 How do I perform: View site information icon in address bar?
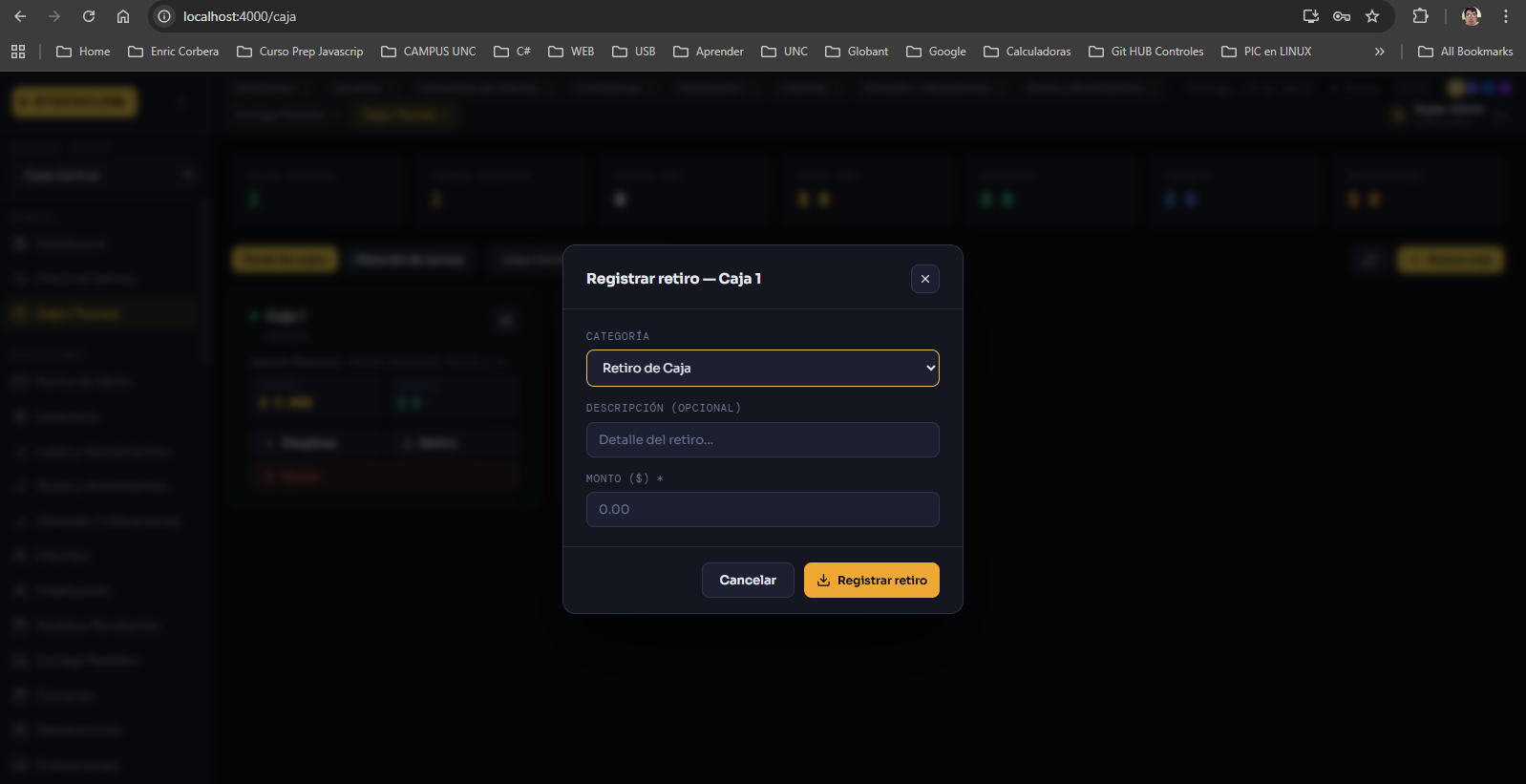coord(164,16)
